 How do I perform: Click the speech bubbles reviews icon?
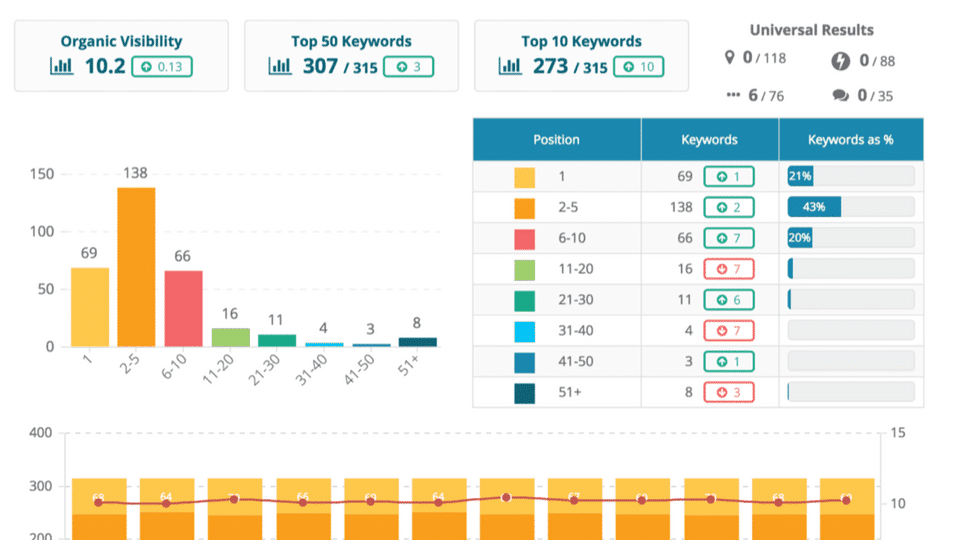point(841,96)
